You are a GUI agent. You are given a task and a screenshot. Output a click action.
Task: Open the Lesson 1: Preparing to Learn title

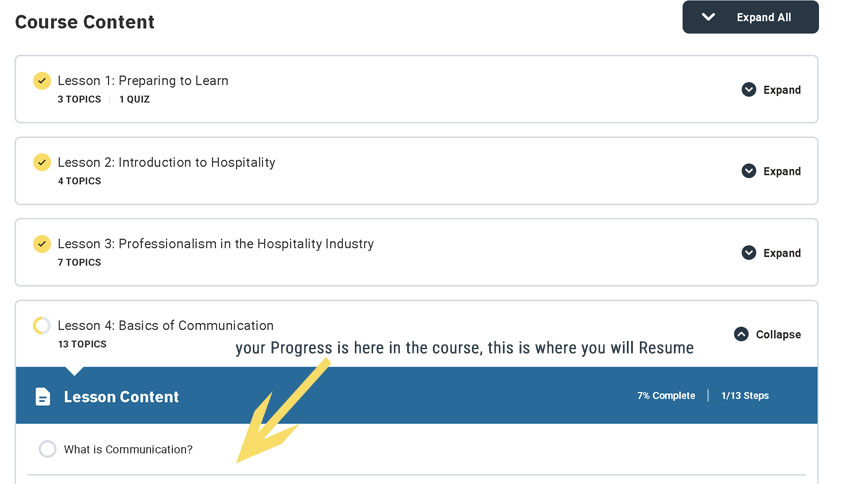tap(143, 81)
